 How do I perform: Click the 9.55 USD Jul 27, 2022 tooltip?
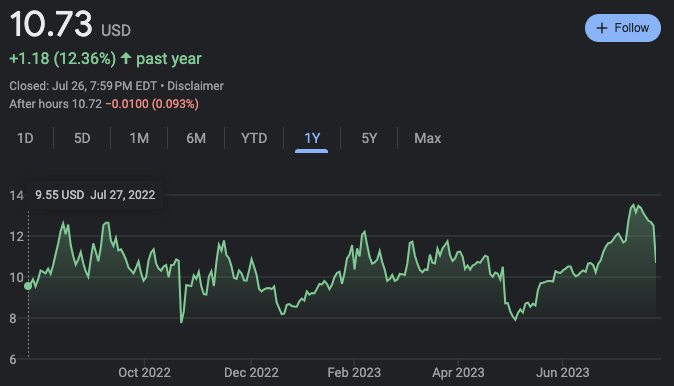(x=95, y=195)
